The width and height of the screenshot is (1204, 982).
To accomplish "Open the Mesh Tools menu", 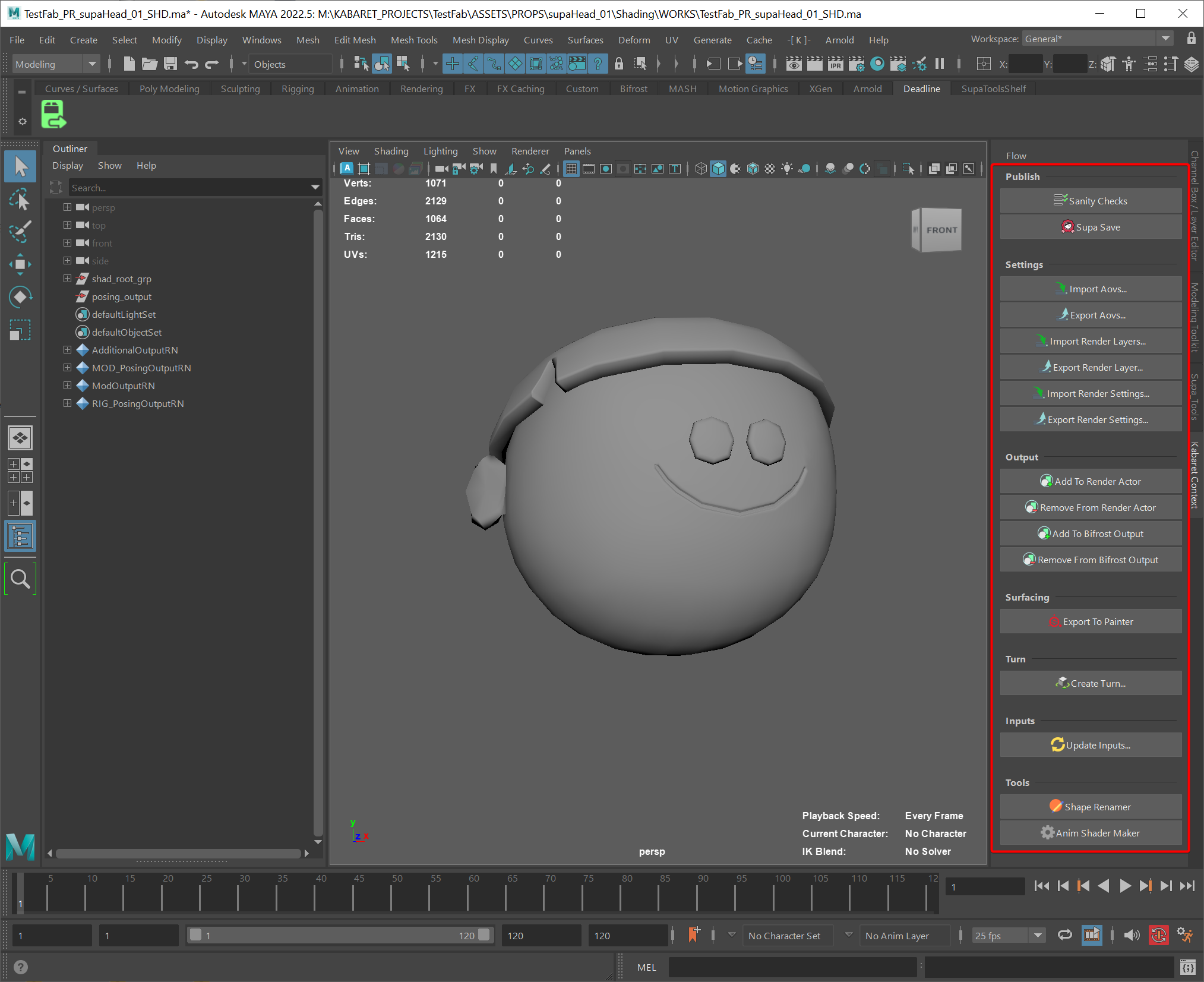I will click(x=414, y=40).
